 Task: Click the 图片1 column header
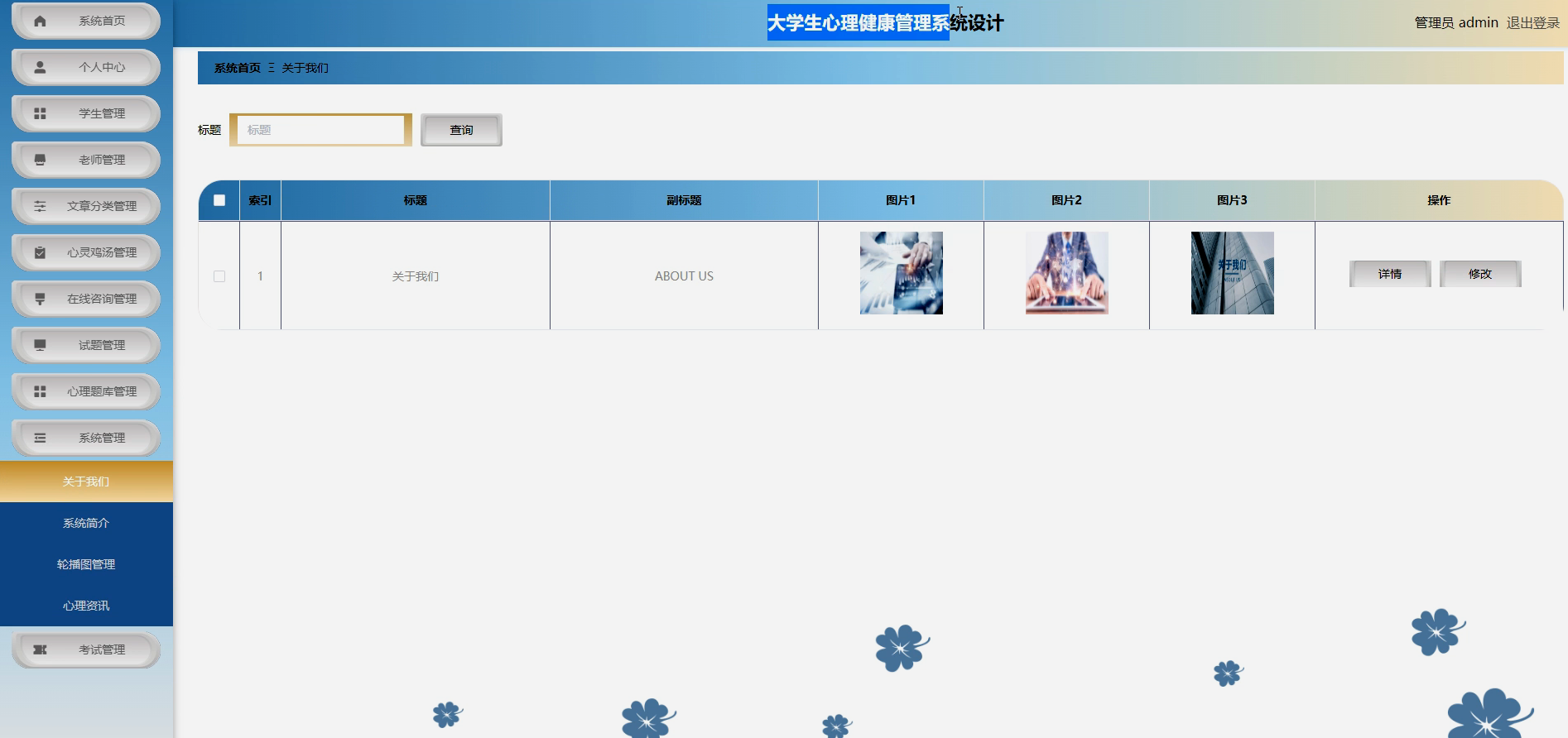click(901, 200)
